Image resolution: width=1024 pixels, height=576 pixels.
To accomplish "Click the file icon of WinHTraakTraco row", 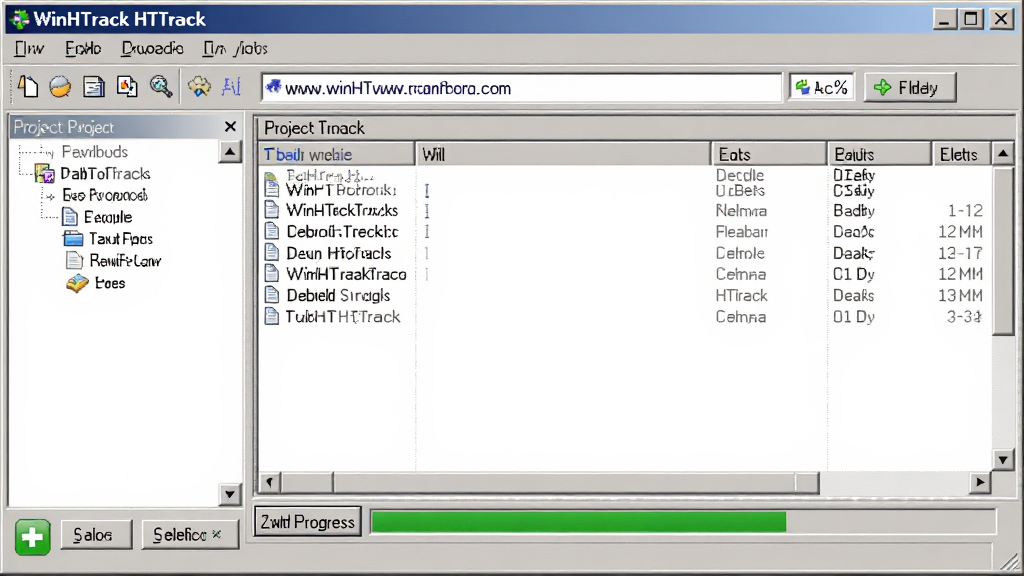I will tap(272, 274).
